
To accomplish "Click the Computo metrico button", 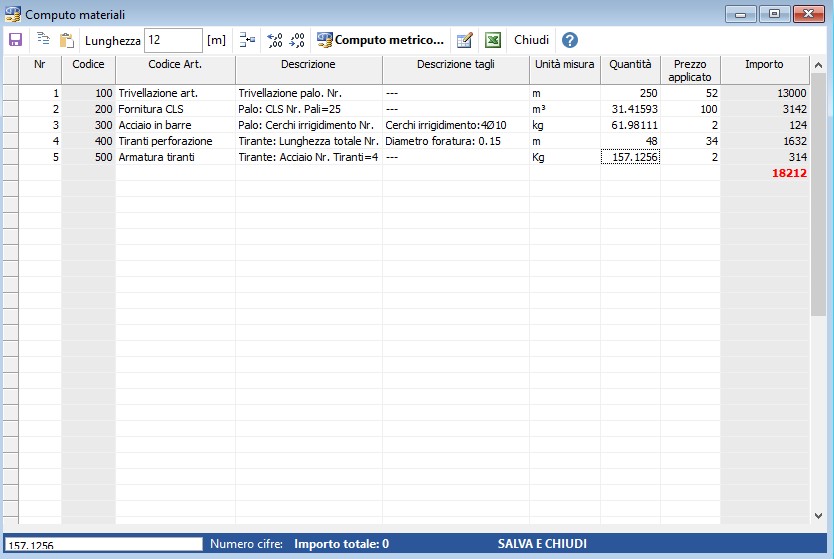I will tap(380, 40).
